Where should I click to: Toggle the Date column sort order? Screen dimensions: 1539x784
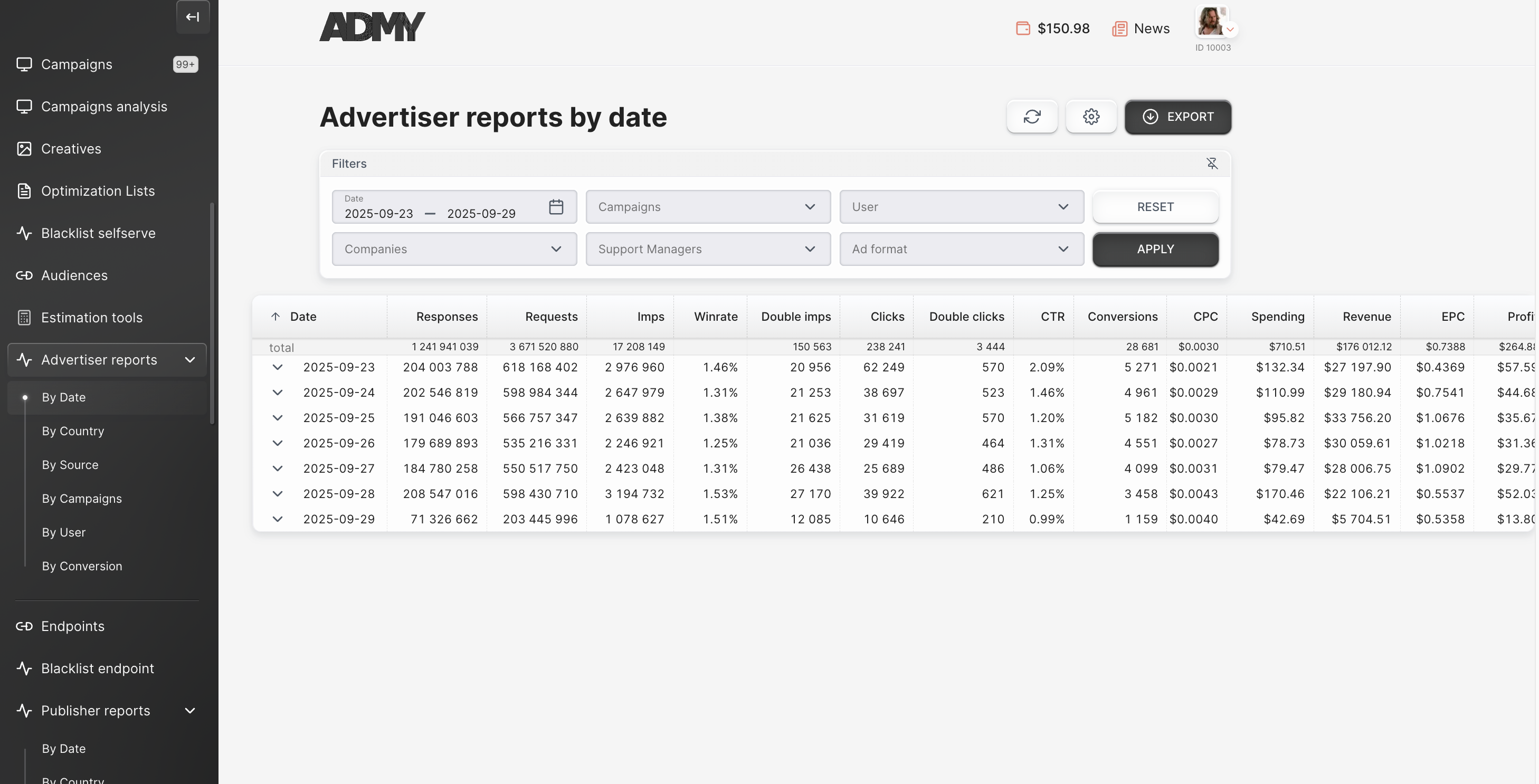tap(275, 316)
